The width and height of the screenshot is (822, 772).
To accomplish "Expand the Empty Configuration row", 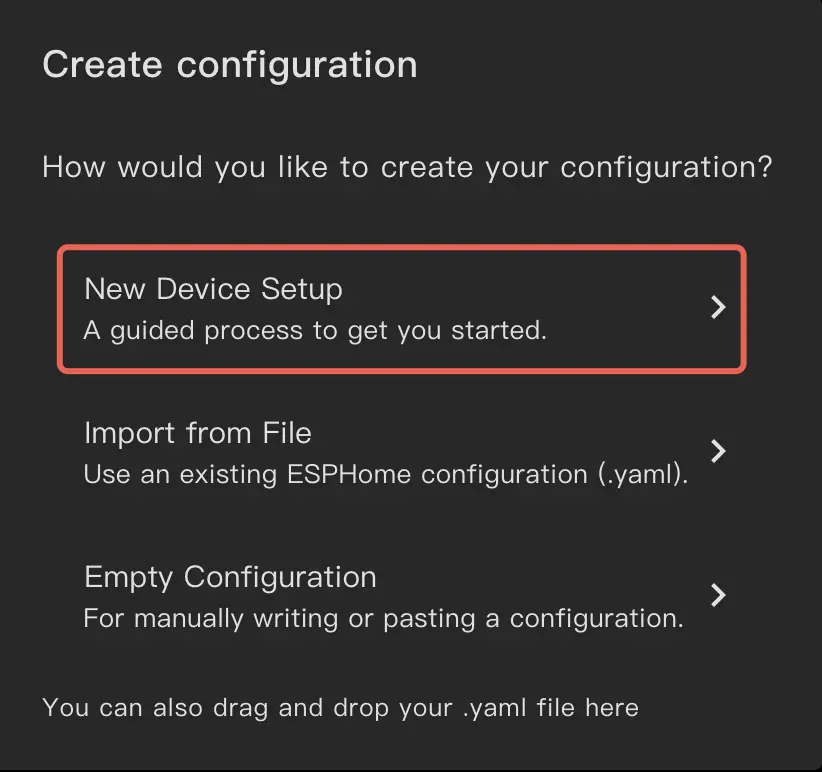I will (x=717, y=595).
